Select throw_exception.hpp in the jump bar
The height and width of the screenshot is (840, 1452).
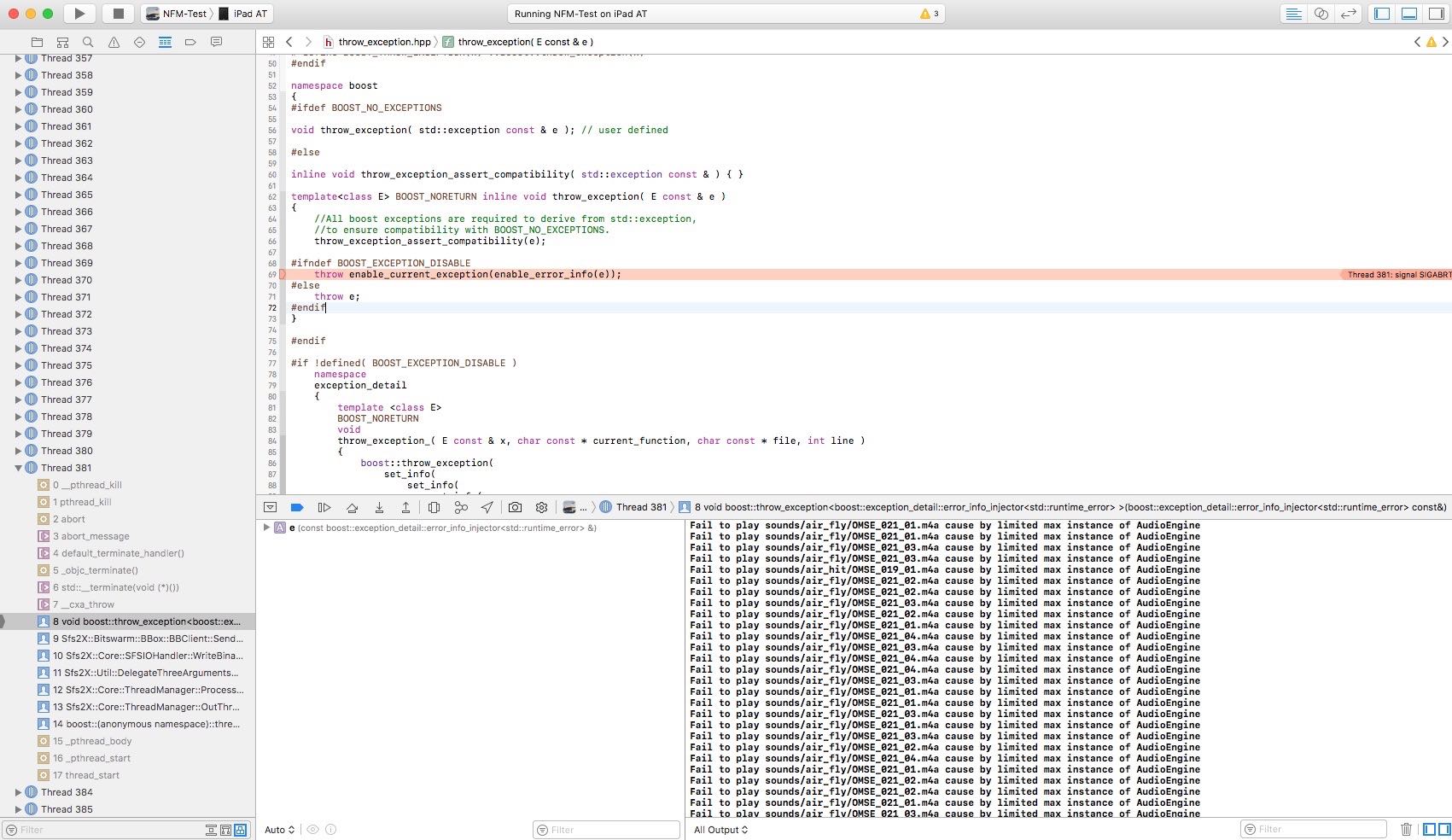(x=384, y=42)
